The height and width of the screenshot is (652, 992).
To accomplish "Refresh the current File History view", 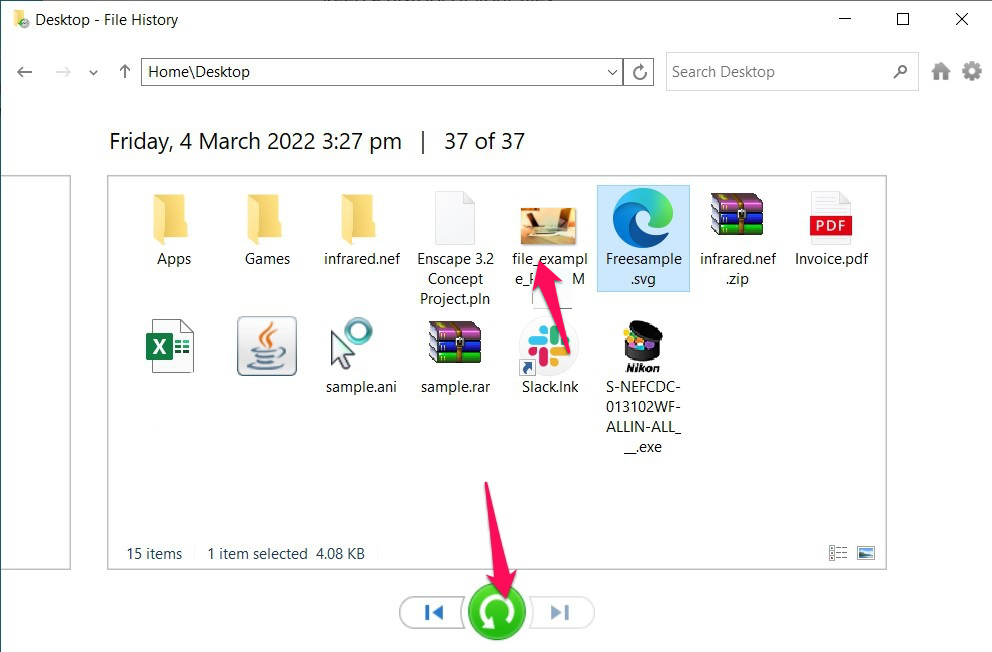I will 639,71.
